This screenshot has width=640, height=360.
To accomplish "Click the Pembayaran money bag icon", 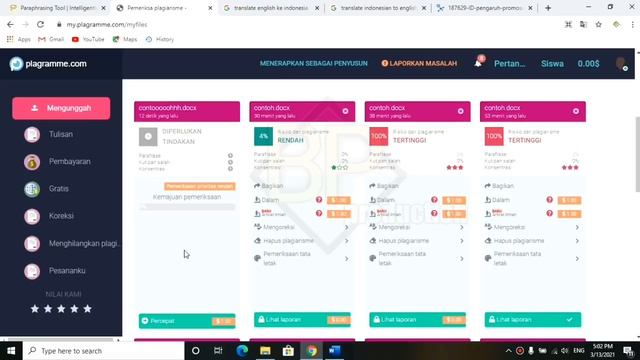I will coord(32,162).
